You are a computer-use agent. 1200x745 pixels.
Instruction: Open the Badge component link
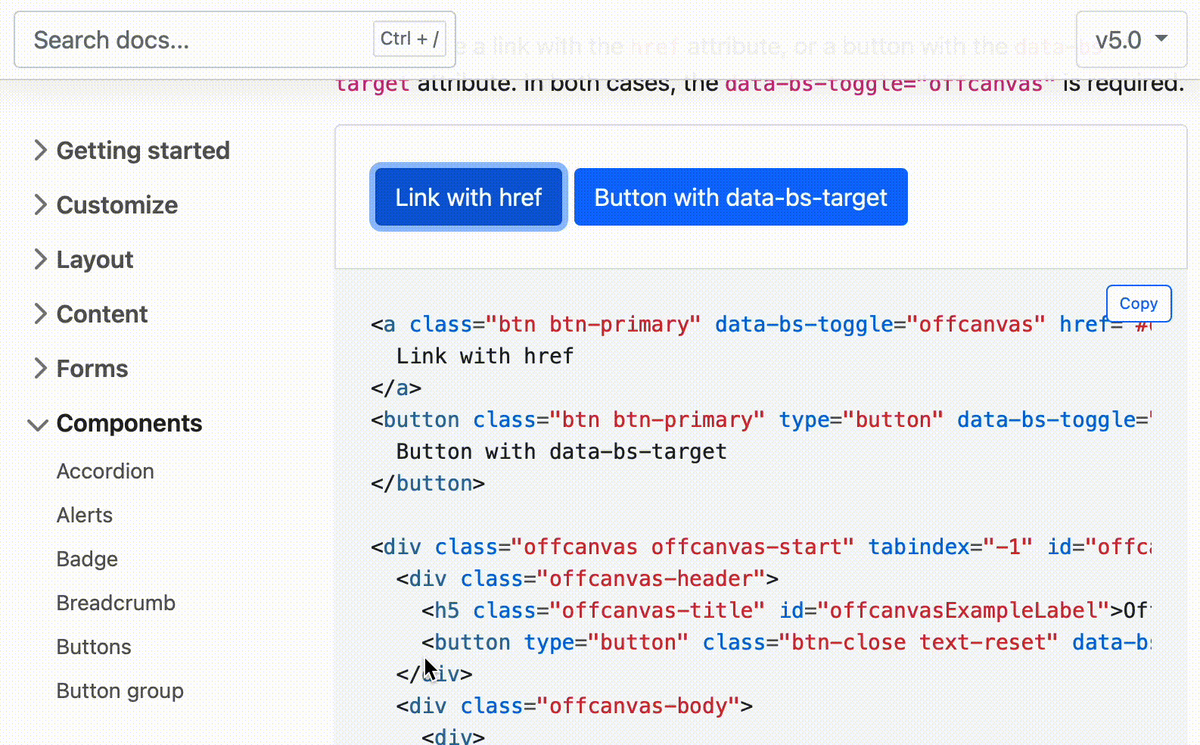click(87, 559)
